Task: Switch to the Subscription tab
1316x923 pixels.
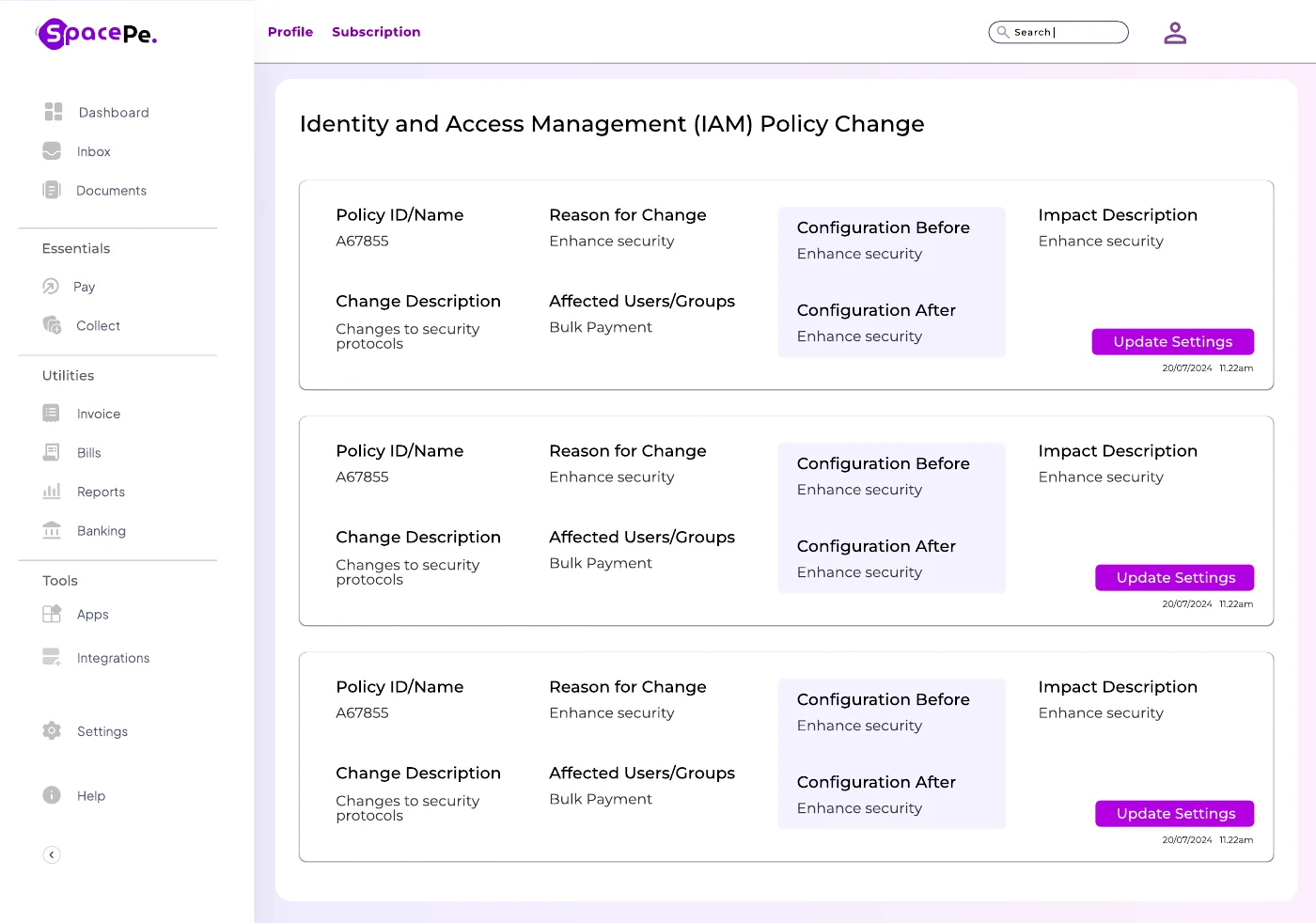Action: coord(376,32)
